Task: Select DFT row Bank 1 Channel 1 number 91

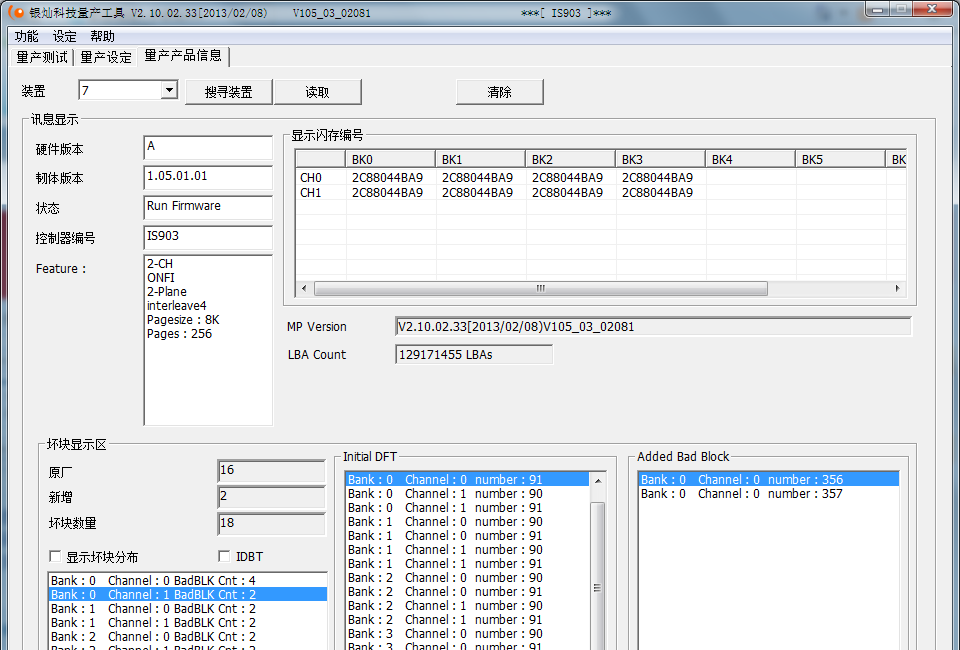Action: pos(467,564)
